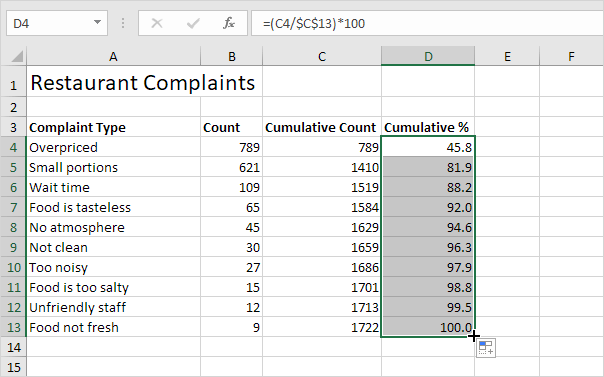Click the cumulative percent cell 81.9
The height and width of the screenshot is (377, 604).
428,167
